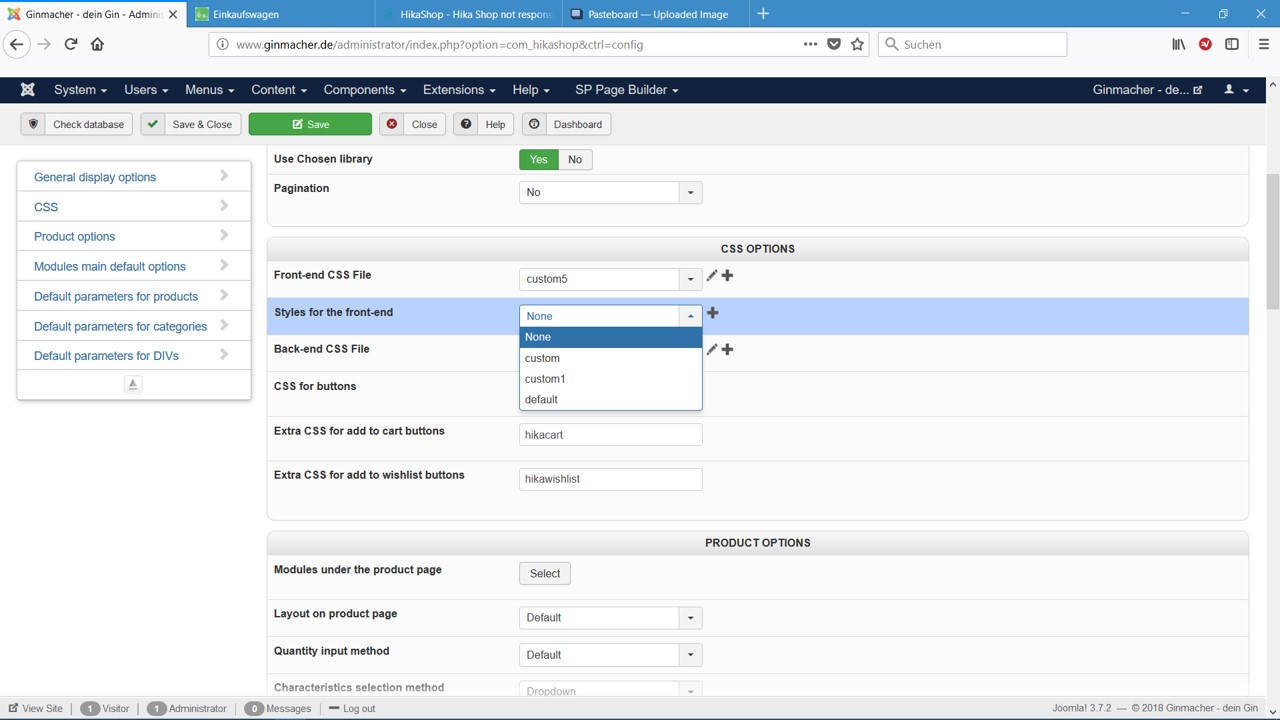Add new Front-end CSS File with plus icon
1280x720 pixels.
coord(728,276)
